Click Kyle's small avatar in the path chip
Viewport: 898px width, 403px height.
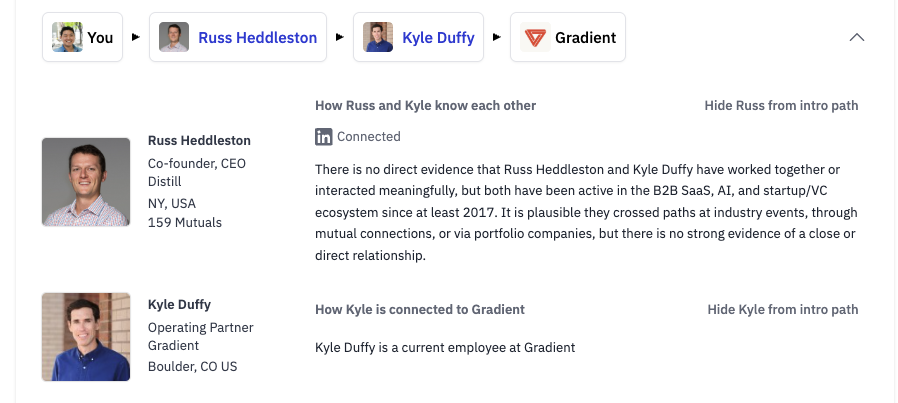tap(378, 37)
